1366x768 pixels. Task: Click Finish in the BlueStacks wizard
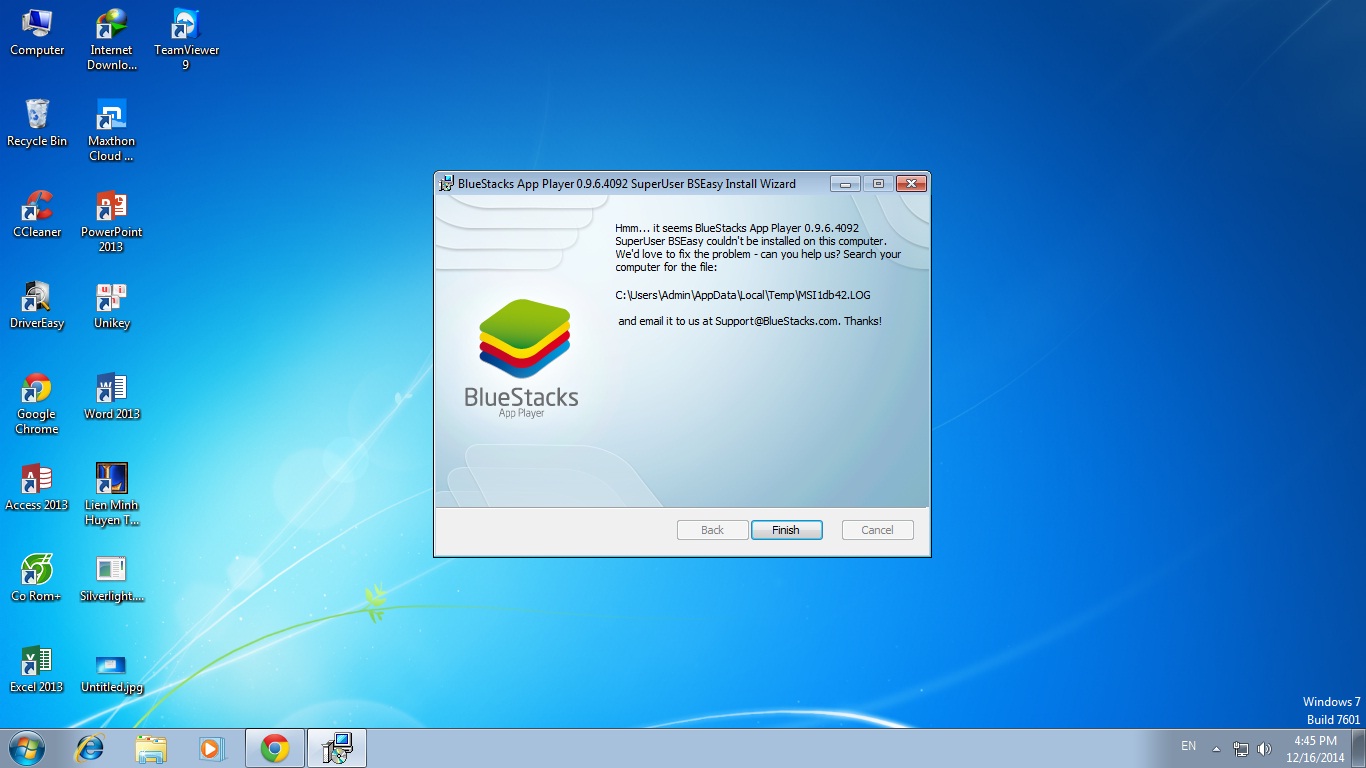(x=786, y=530)
